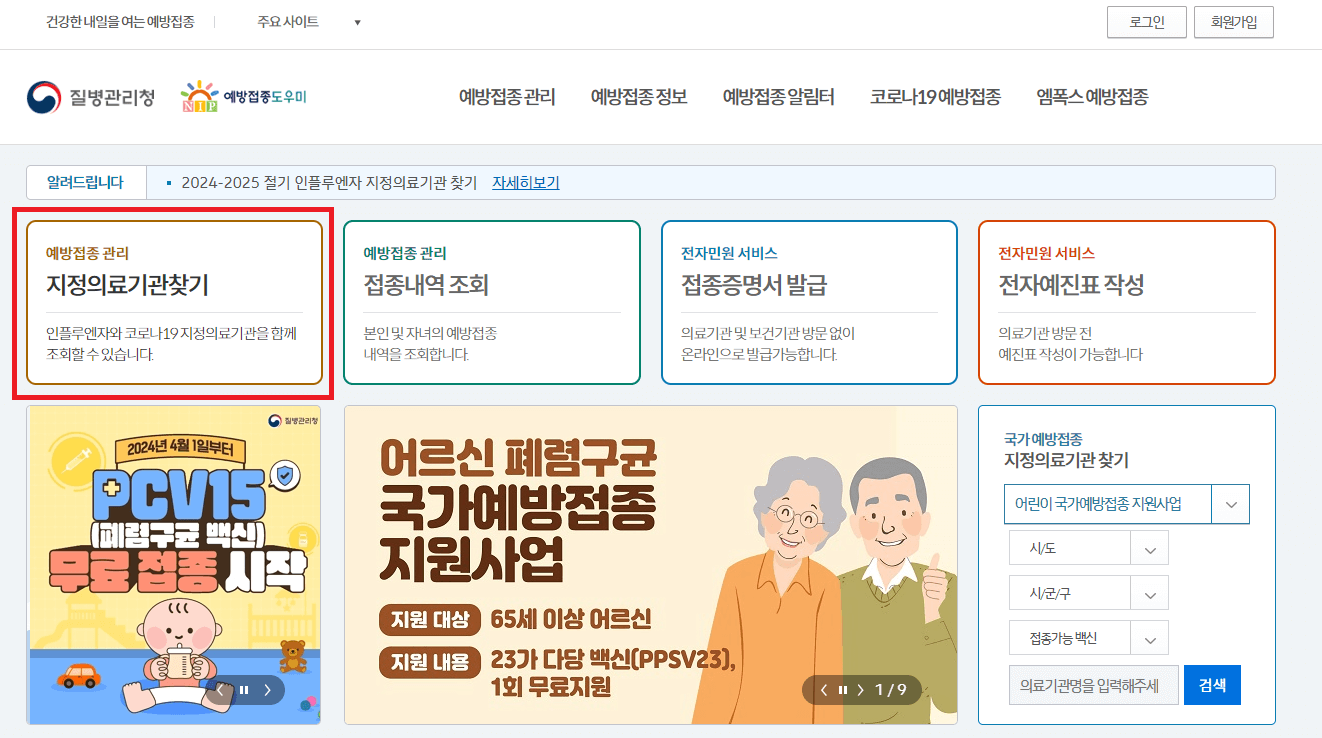Screen dimensions: 1322x738
Task: Show next slide of 폐렴구균 banner
Action: 859,689
